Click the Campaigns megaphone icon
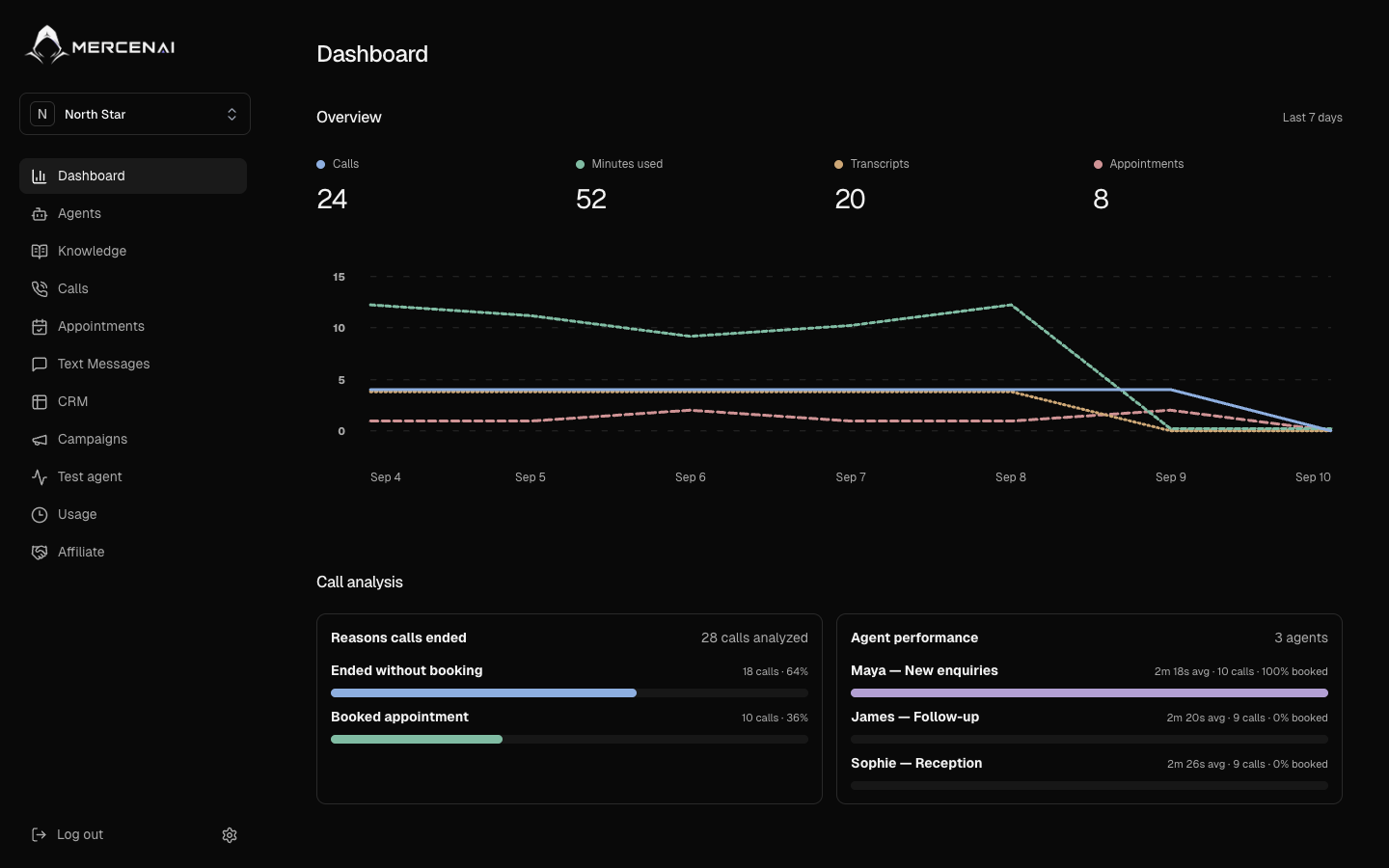The image size is (1389, 868). [x=40, y=440]
